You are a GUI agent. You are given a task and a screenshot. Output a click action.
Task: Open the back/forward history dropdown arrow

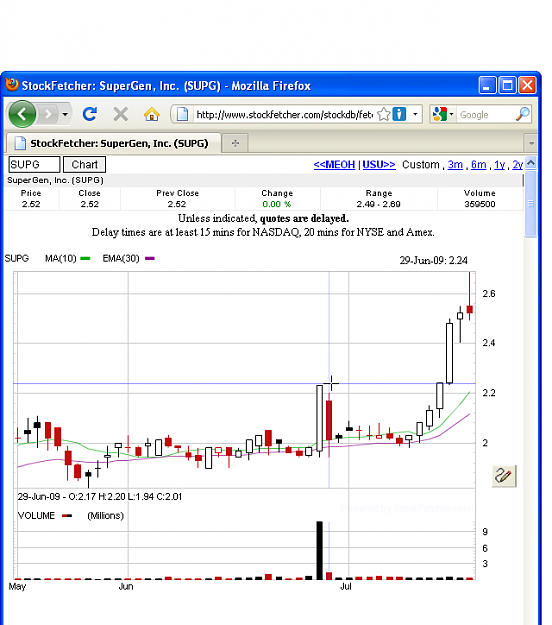point(65,114)
